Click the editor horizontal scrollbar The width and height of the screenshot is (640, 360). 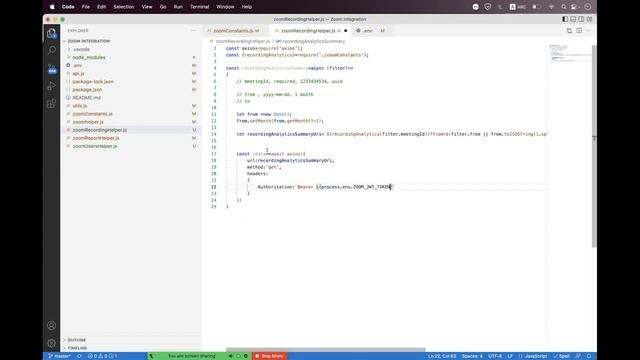pyautogui.click(x=326, y=350)
